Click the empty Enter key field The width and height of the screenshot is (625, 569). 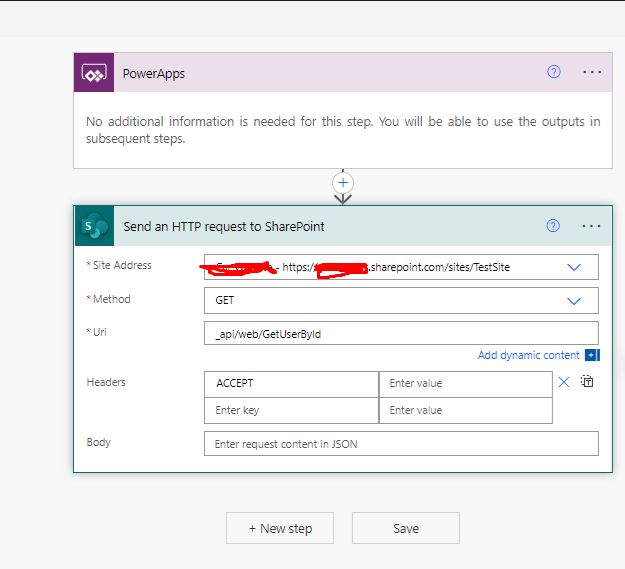click(x=291, y=410)
